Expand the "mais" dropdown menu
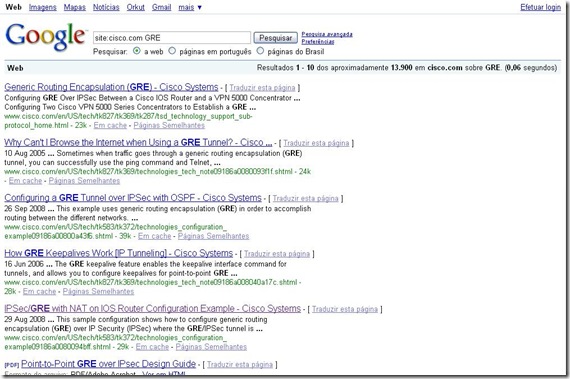The image size is (570, 379). [x=190, y=7]
